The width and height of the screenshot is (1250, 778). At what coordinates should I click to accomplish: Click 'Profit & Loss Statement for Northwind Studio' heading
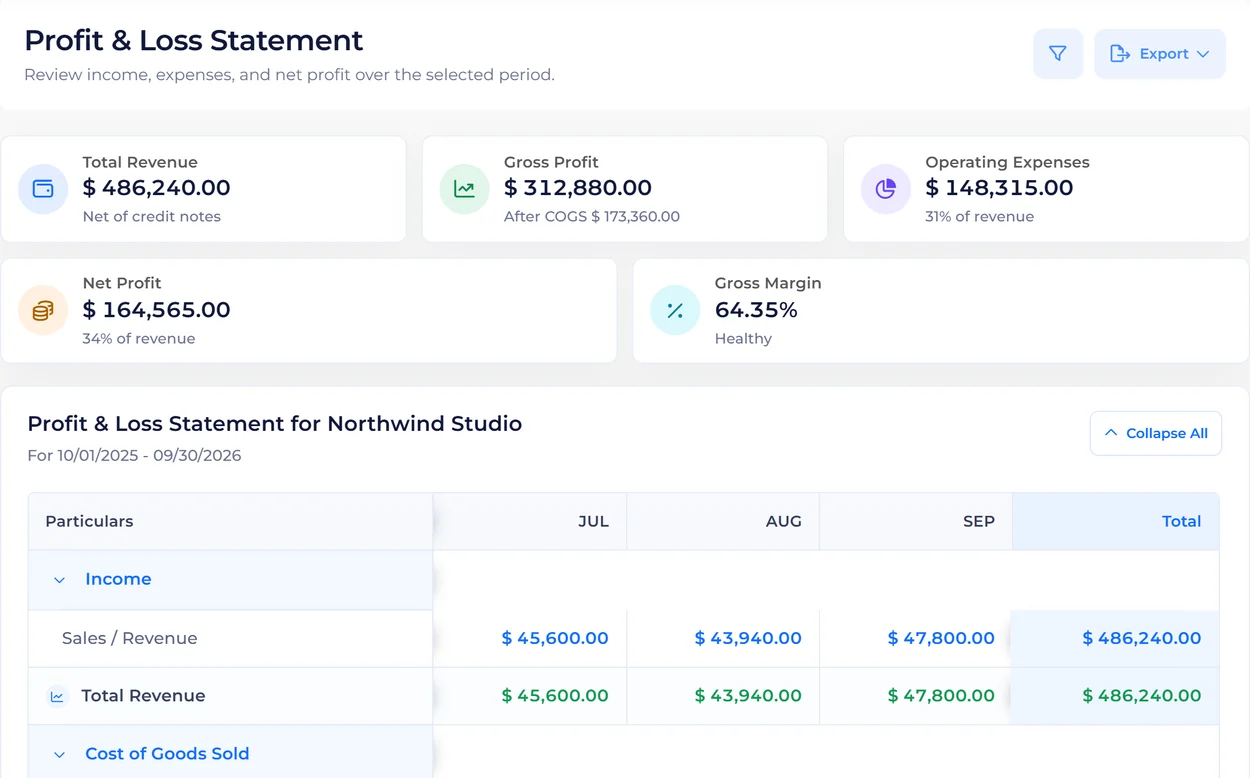(275, 424)
